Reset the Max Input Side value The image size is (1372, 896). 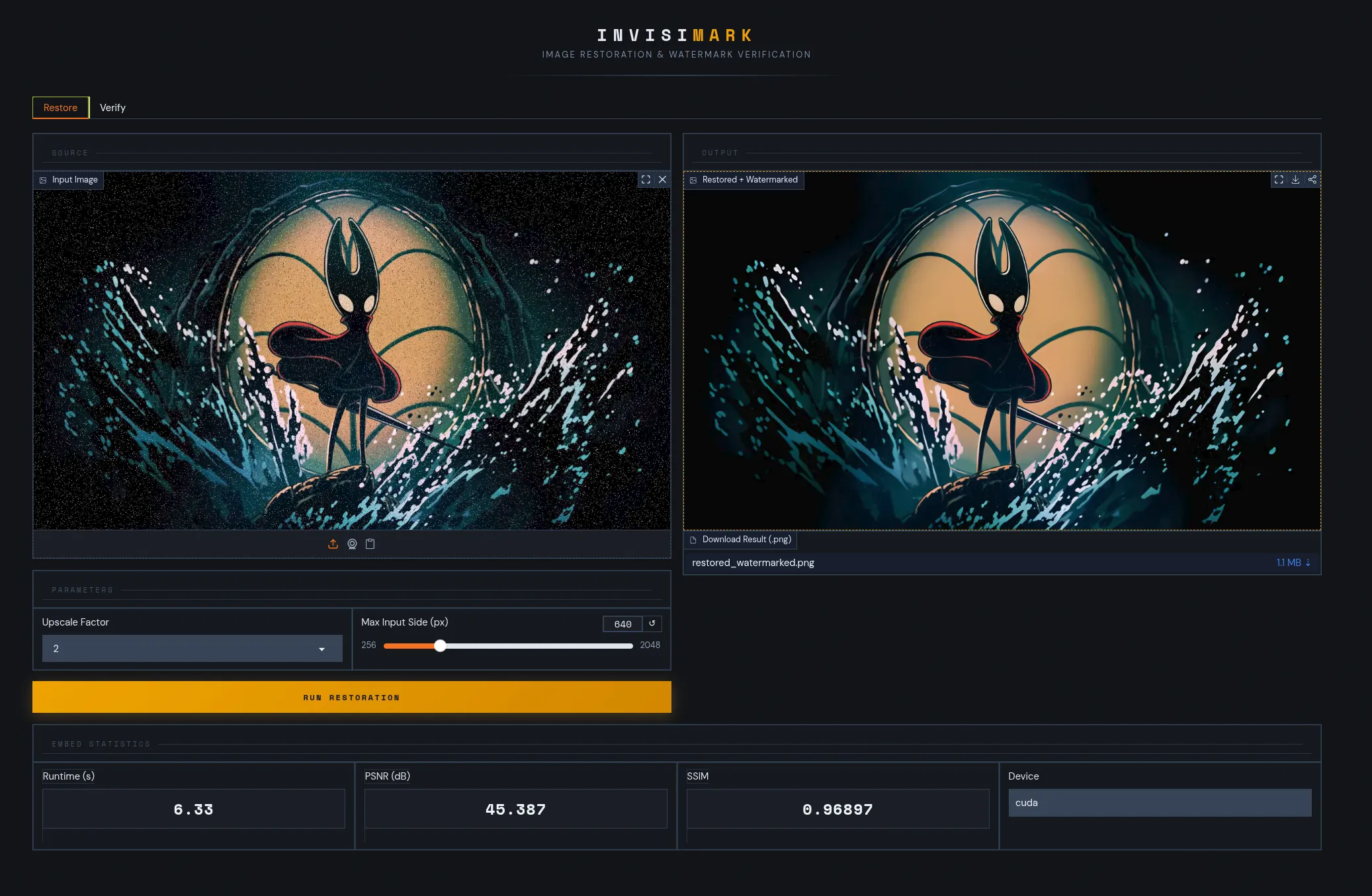(x=652, y=624)
